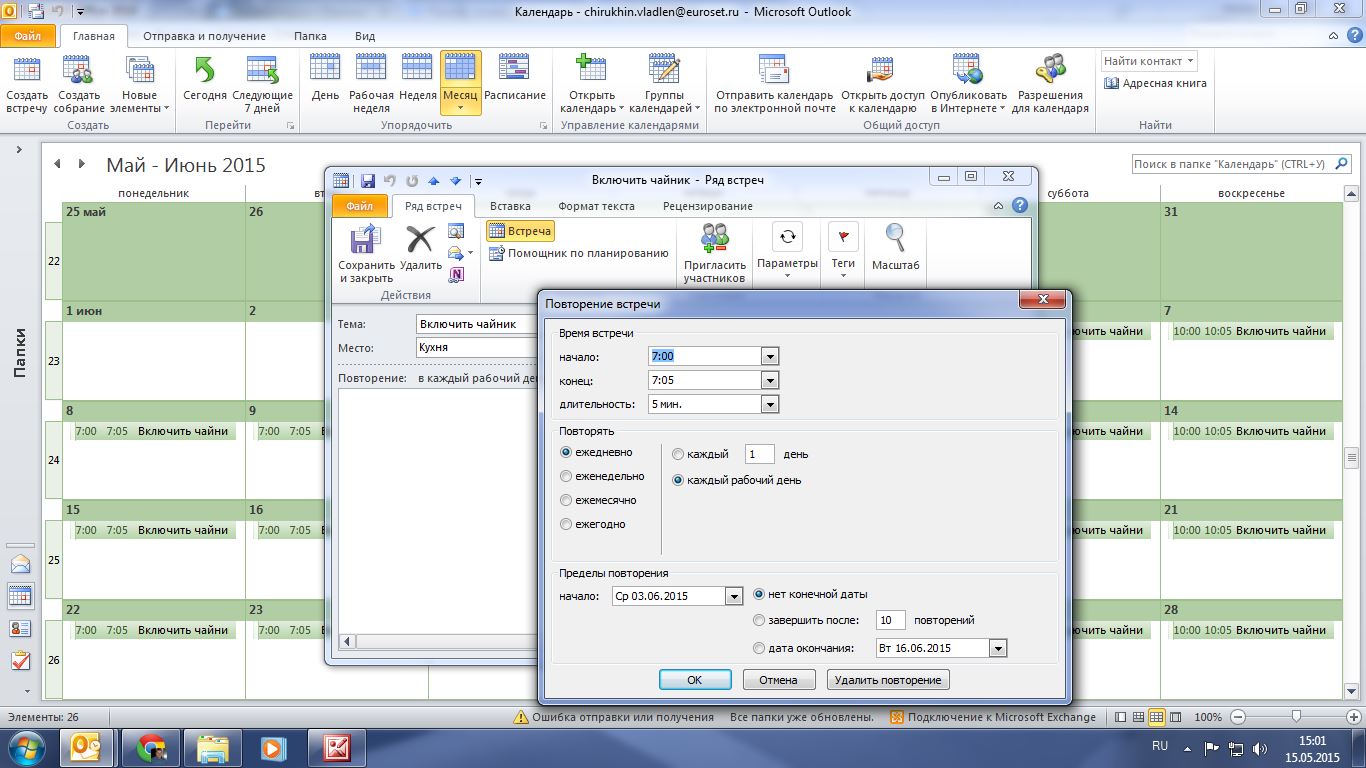Open the Insert tab in meeting window
The height and width of the screenshot is (768, 1366).
pyautogui.click(x=510, y=206)
